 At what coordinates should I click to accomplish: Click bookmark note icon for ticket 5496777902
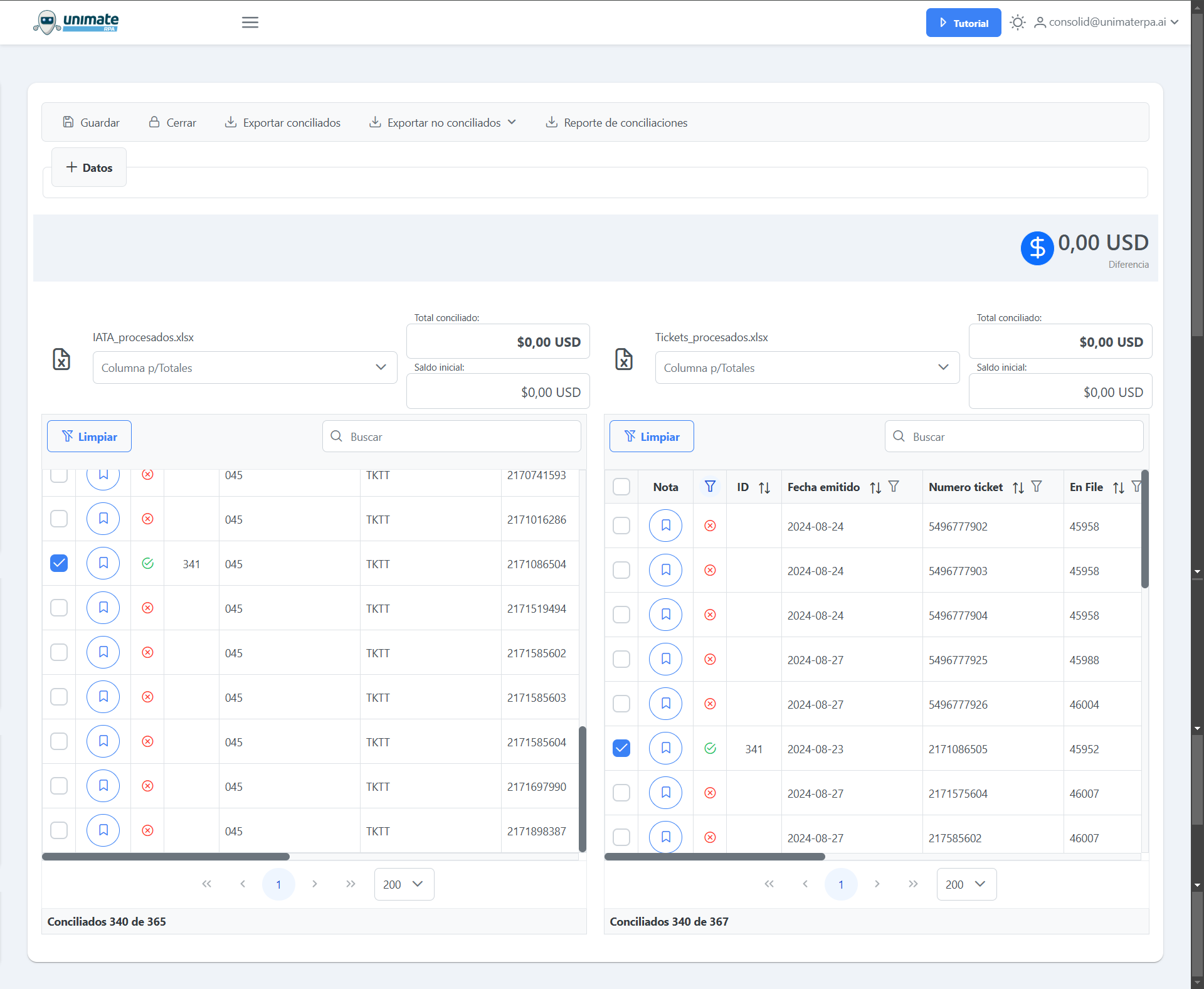[666, 526]
